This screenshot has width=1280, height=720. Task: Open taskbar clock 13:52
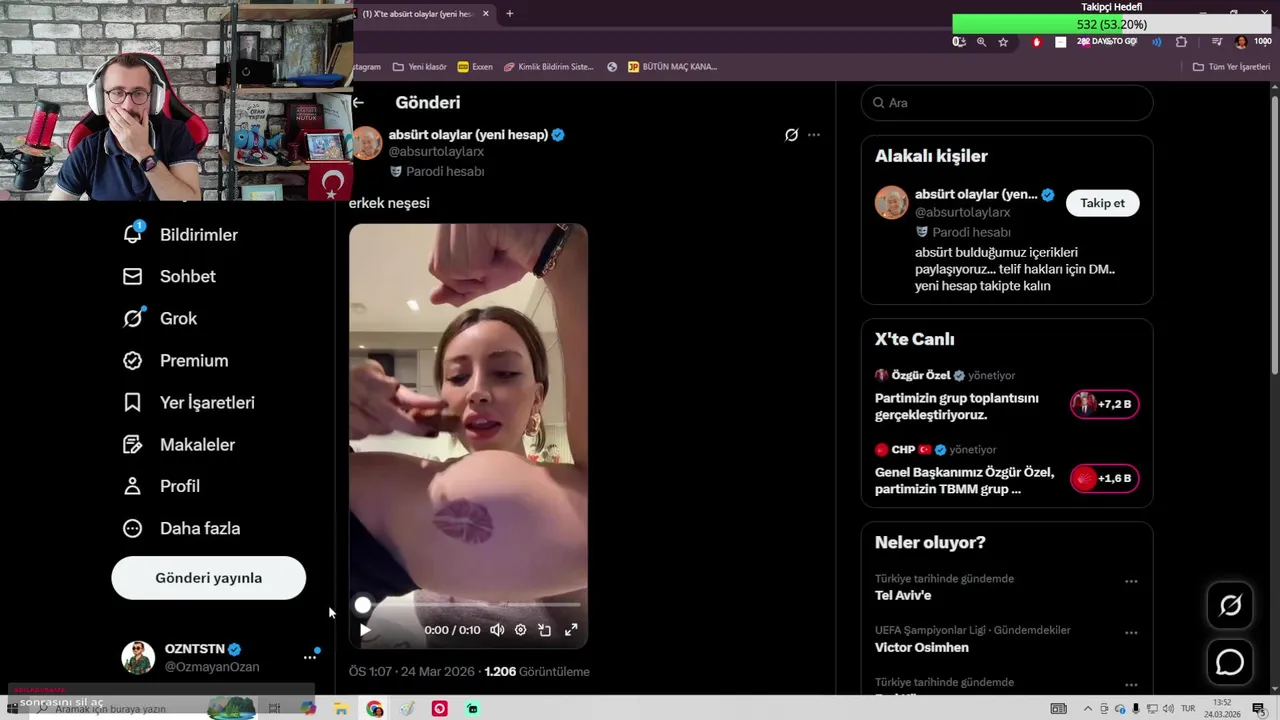pyautogui.click(x=1223, y=708)
